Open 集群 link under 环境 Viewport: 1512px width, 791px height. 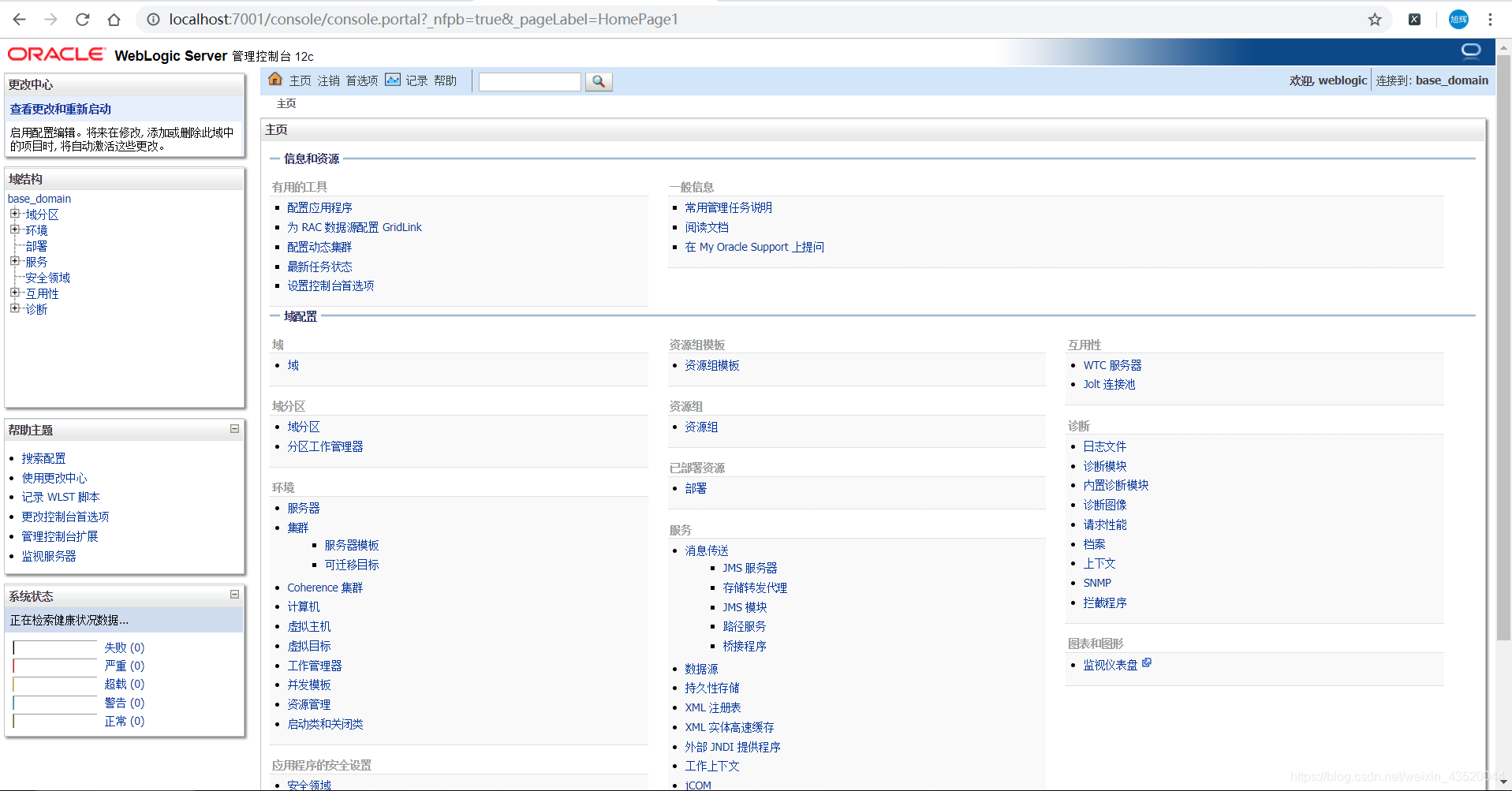pos(297,528)
